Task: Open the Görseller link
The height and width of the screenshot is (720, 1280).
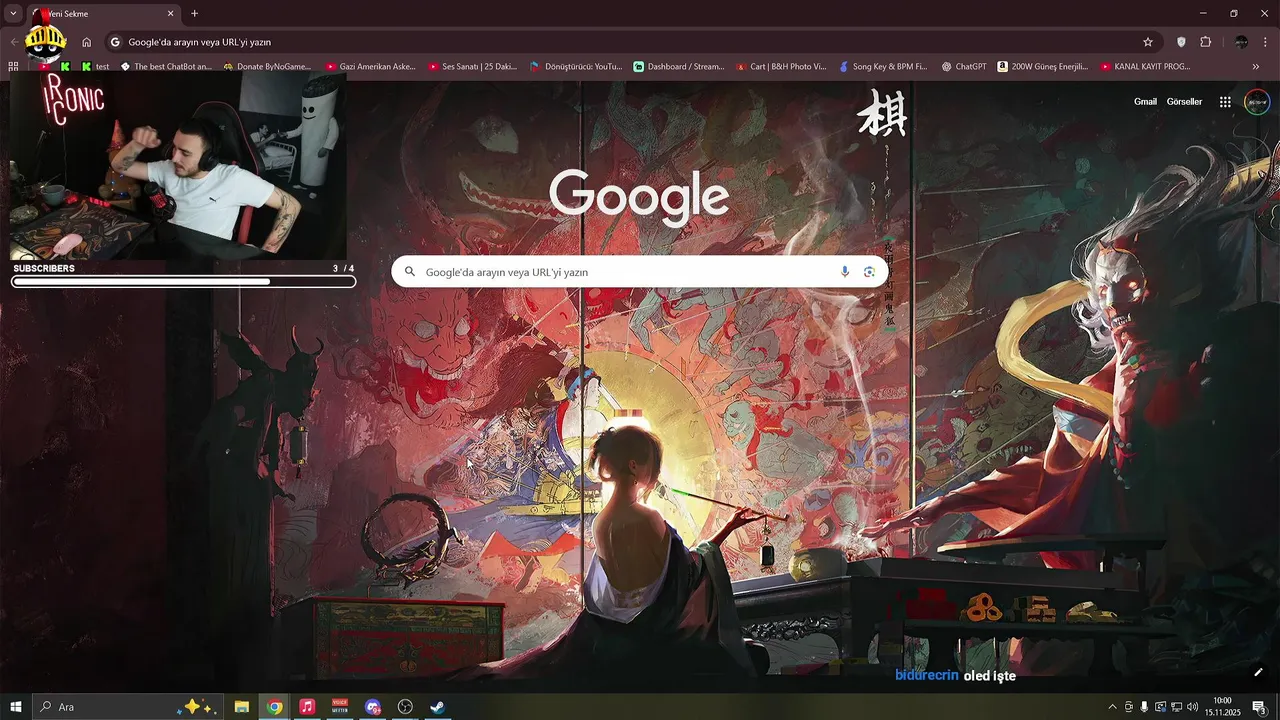Action: tap(1185, 102)
